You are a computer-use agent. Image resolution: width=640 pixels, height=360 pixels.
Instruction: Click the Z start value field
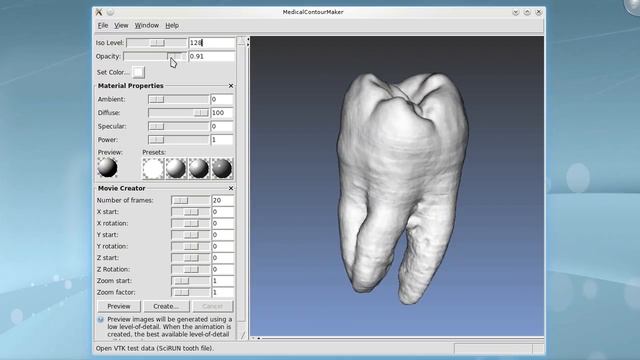(223, 258)
